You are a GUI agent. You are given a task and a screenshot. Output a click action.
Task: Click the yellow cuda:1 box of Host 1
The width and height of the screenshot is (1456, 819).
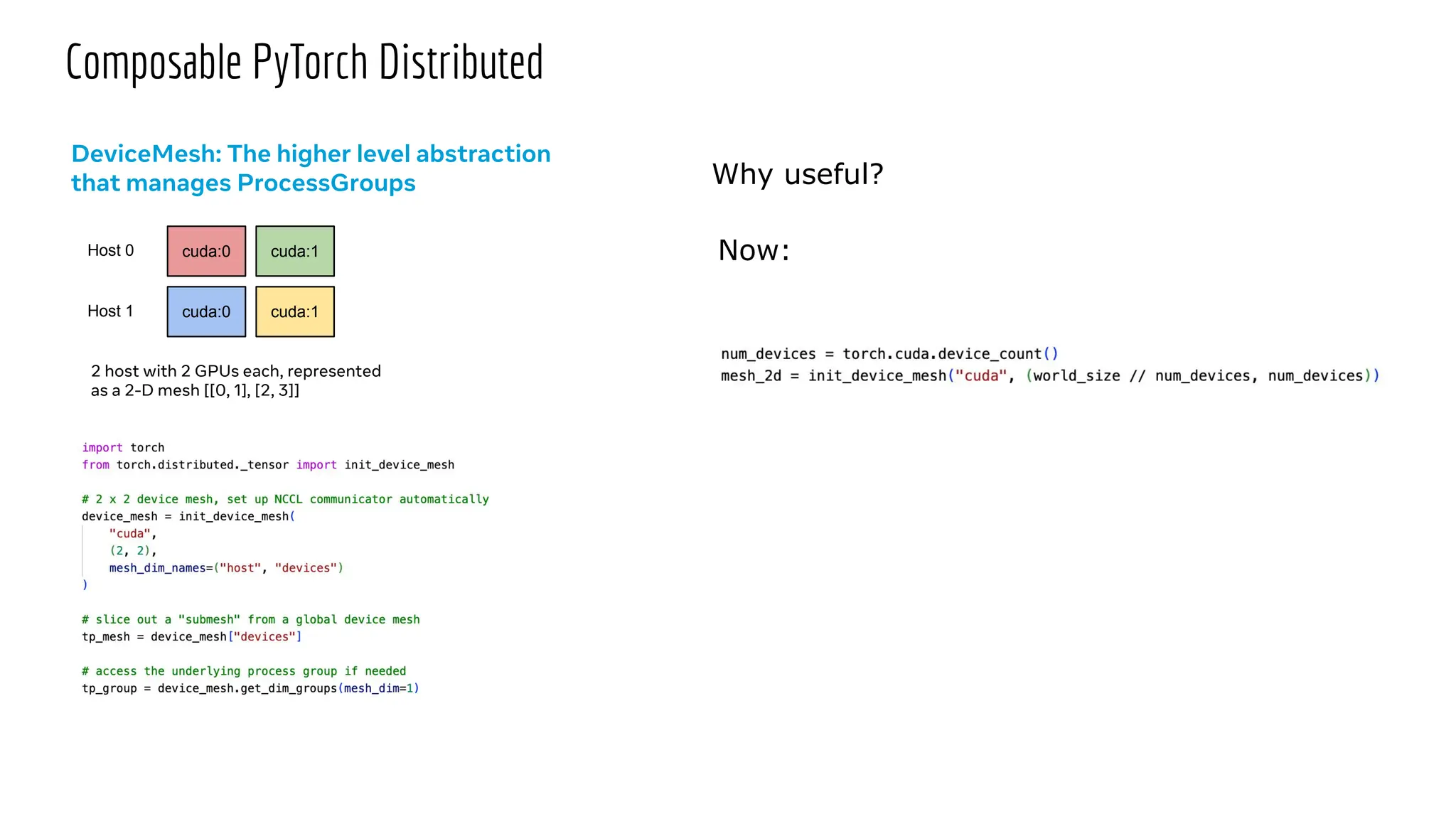click(x=295, y=311)
